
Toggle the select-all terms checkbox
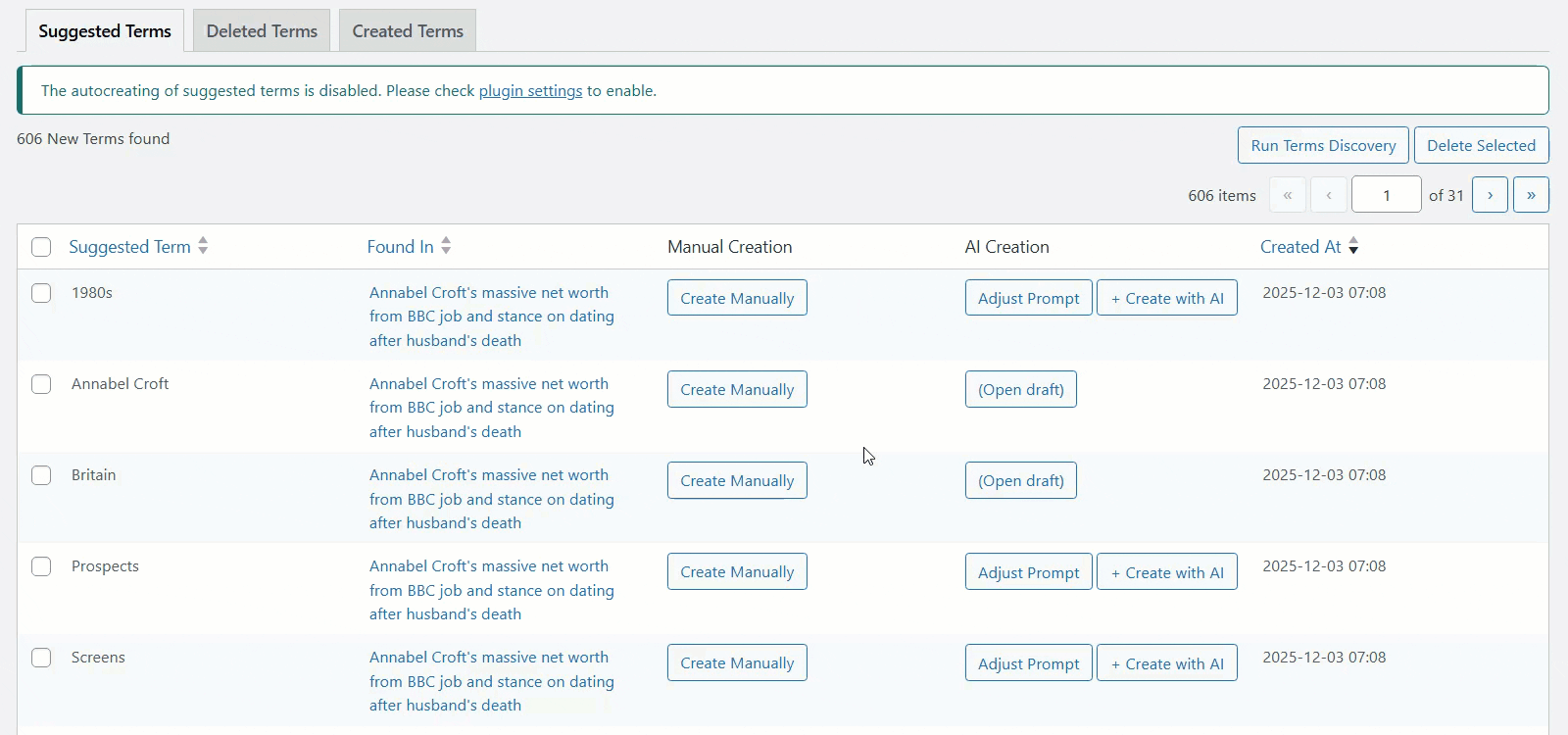(41, 247)
